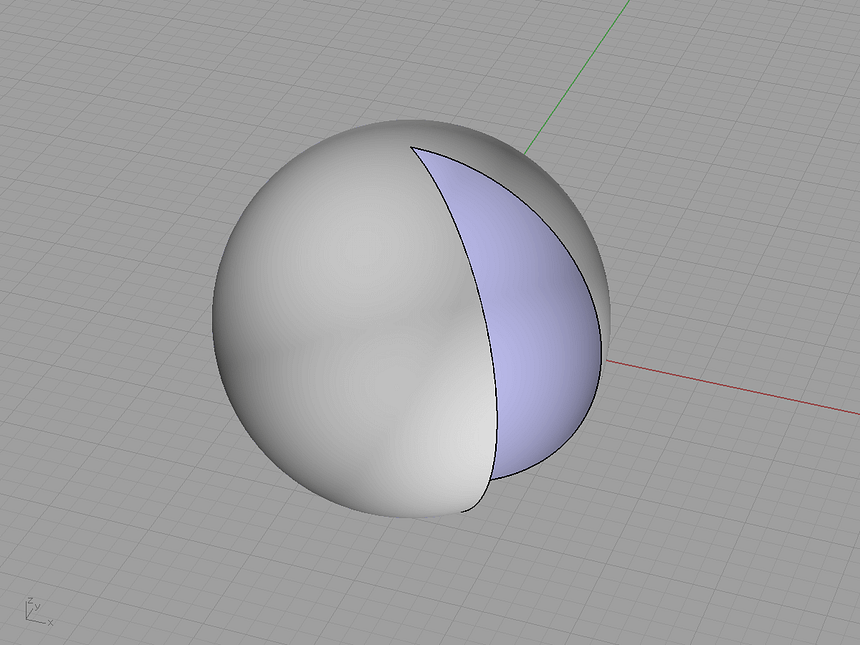Click the top pointed corner of the cutout
This screenshot has width=860, height=645.
point(411,148)
